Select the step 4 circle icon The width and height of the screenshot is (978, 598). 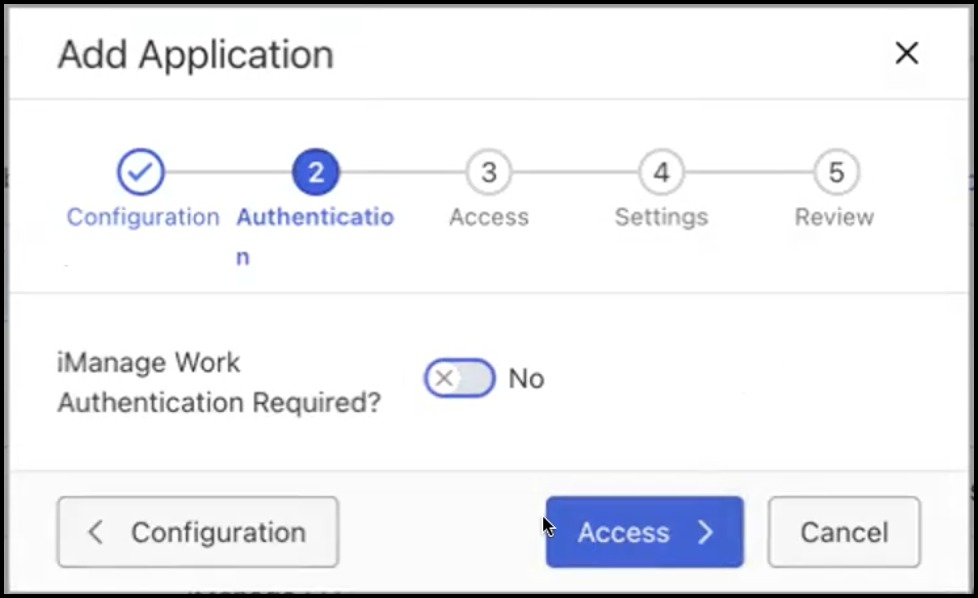pos(661,173)
